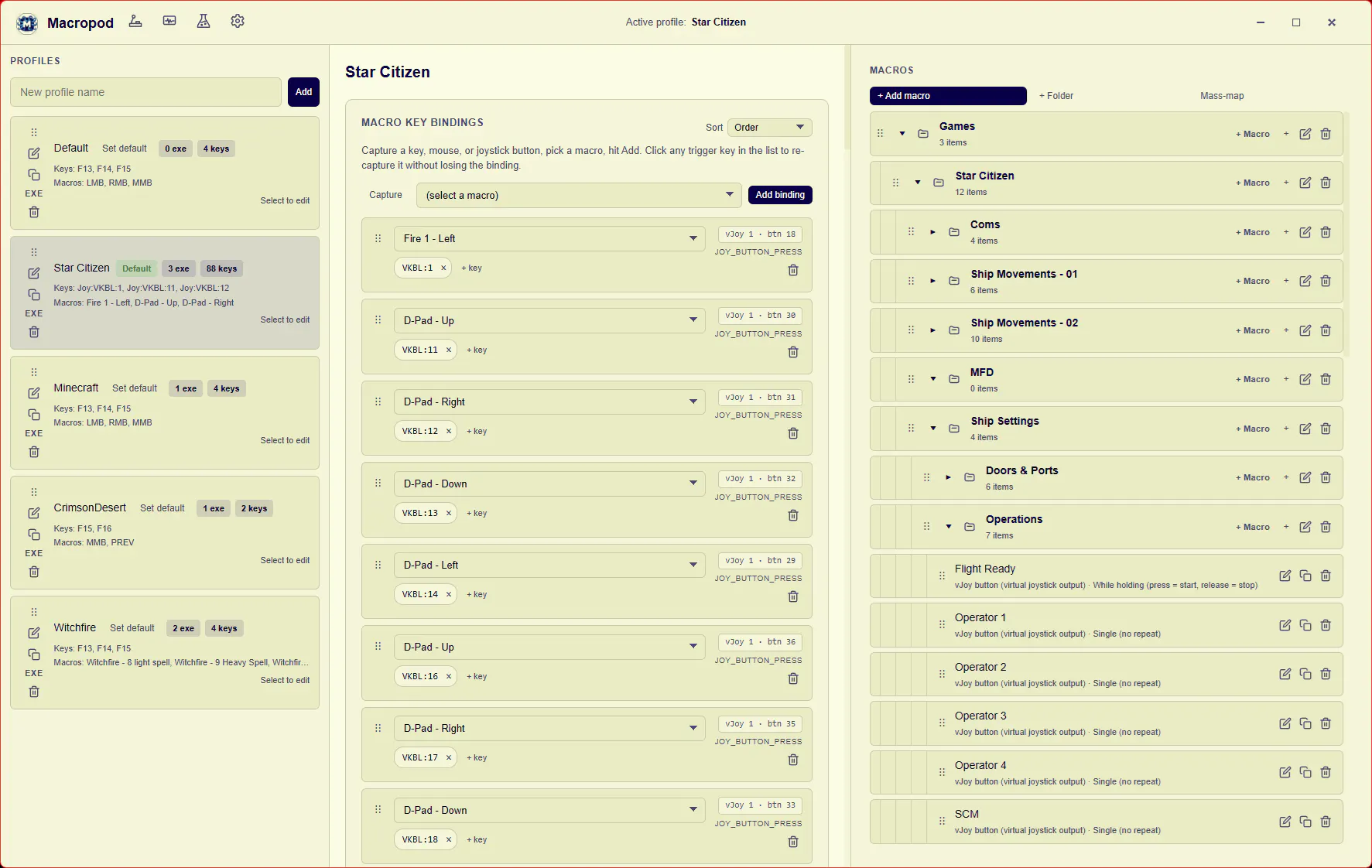Delete the Fire 1 - Left binding
This screenshot has height=868, width=1372.
793,270
